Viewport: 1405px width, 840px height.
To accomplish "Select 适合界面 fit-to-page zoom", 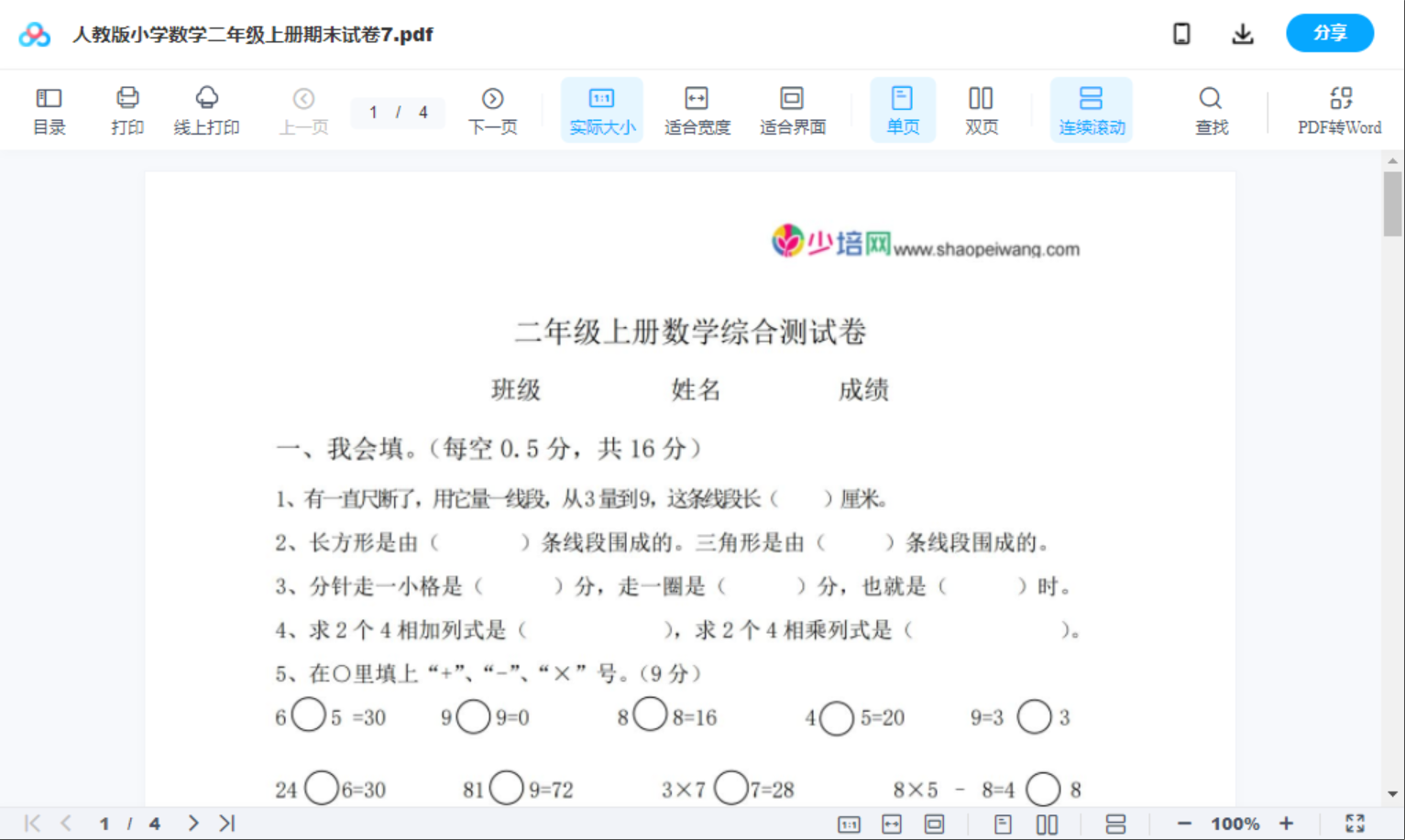I will click(x=792, y=109).
